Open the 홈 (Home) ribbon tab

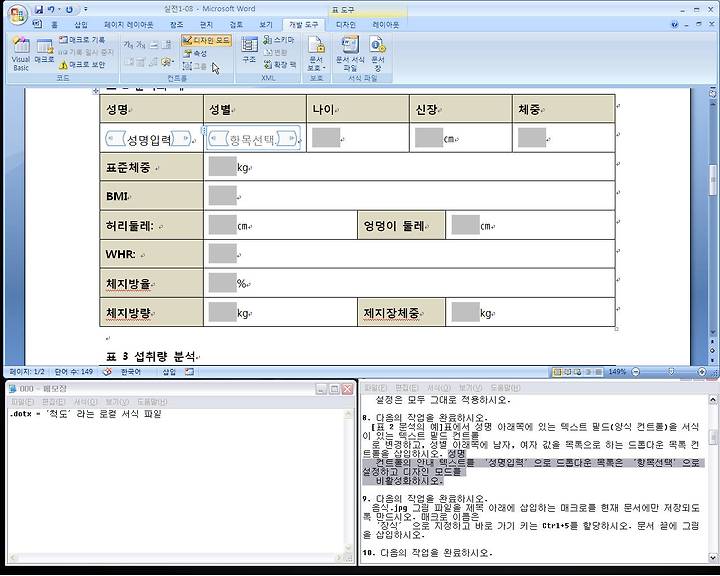pos(55,25)
